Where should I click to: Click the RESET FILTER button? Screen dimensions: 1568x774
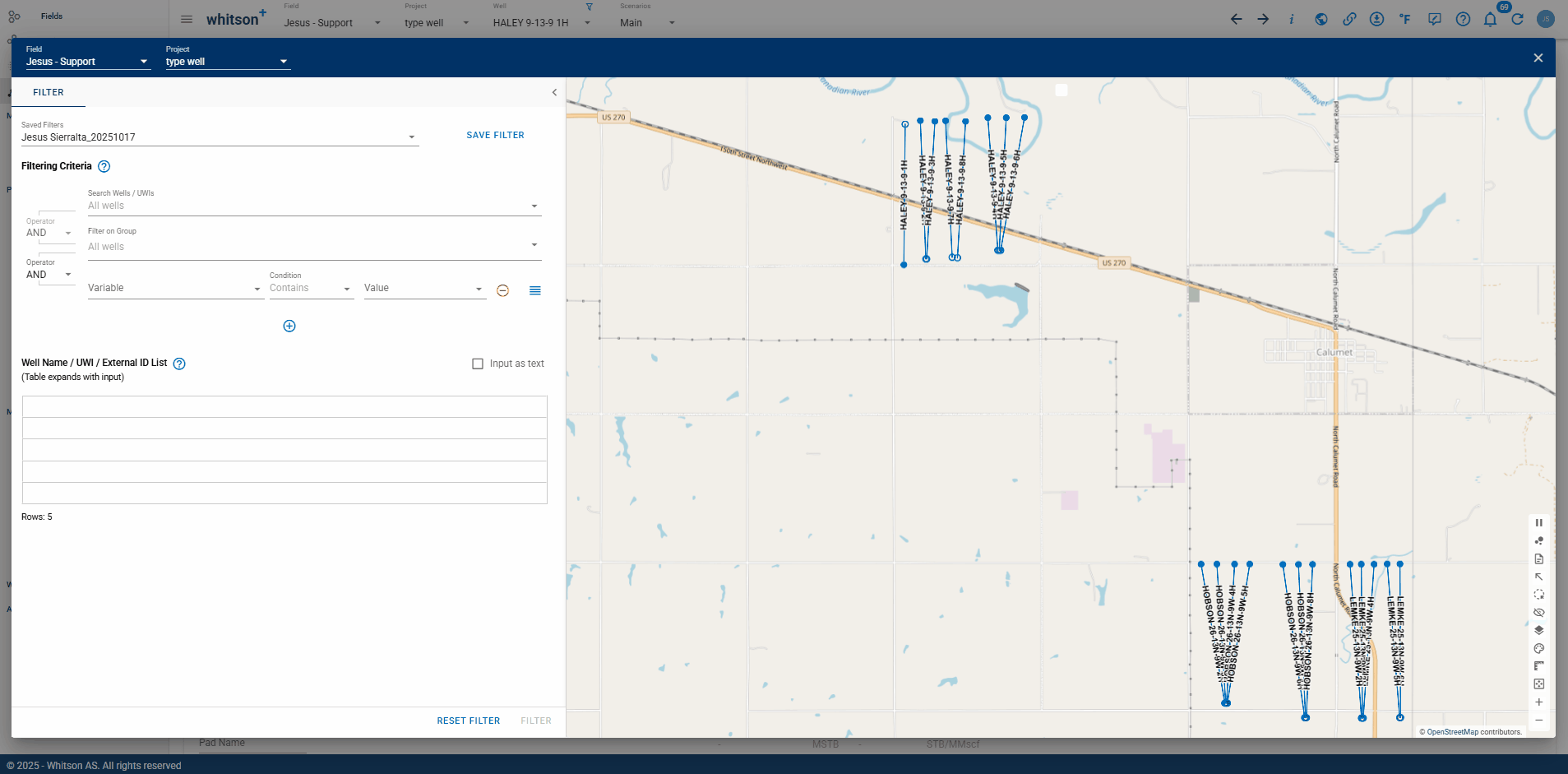click(468, 721)
